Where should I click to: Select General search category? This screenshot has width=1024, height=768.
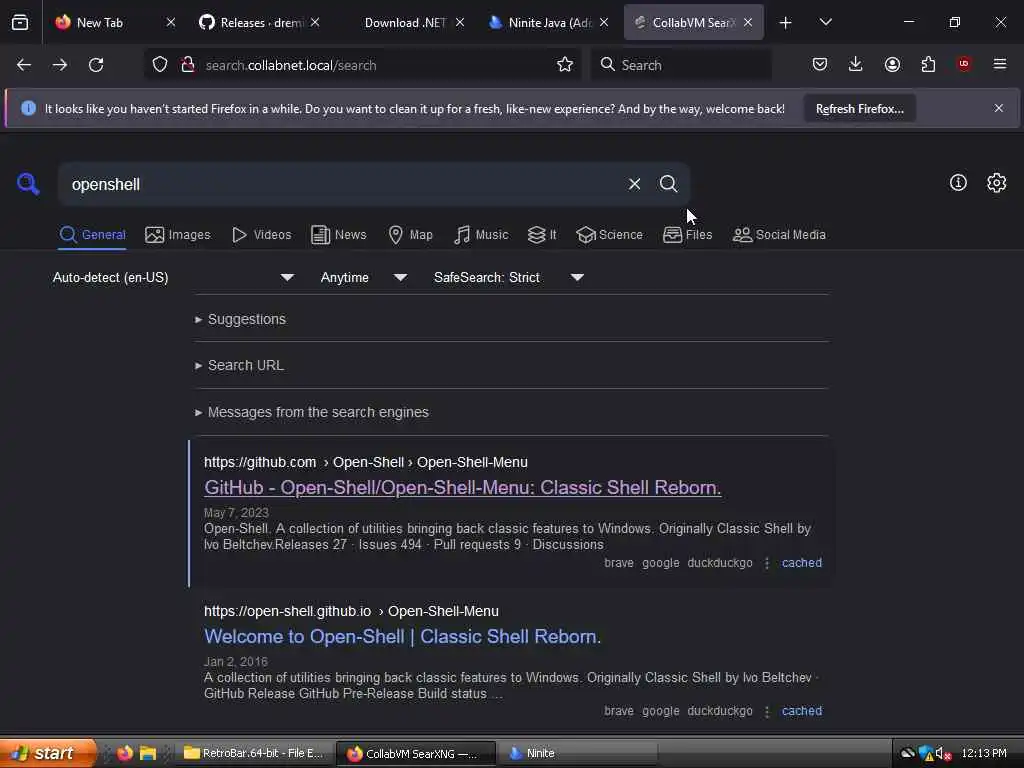click(92, 234)
